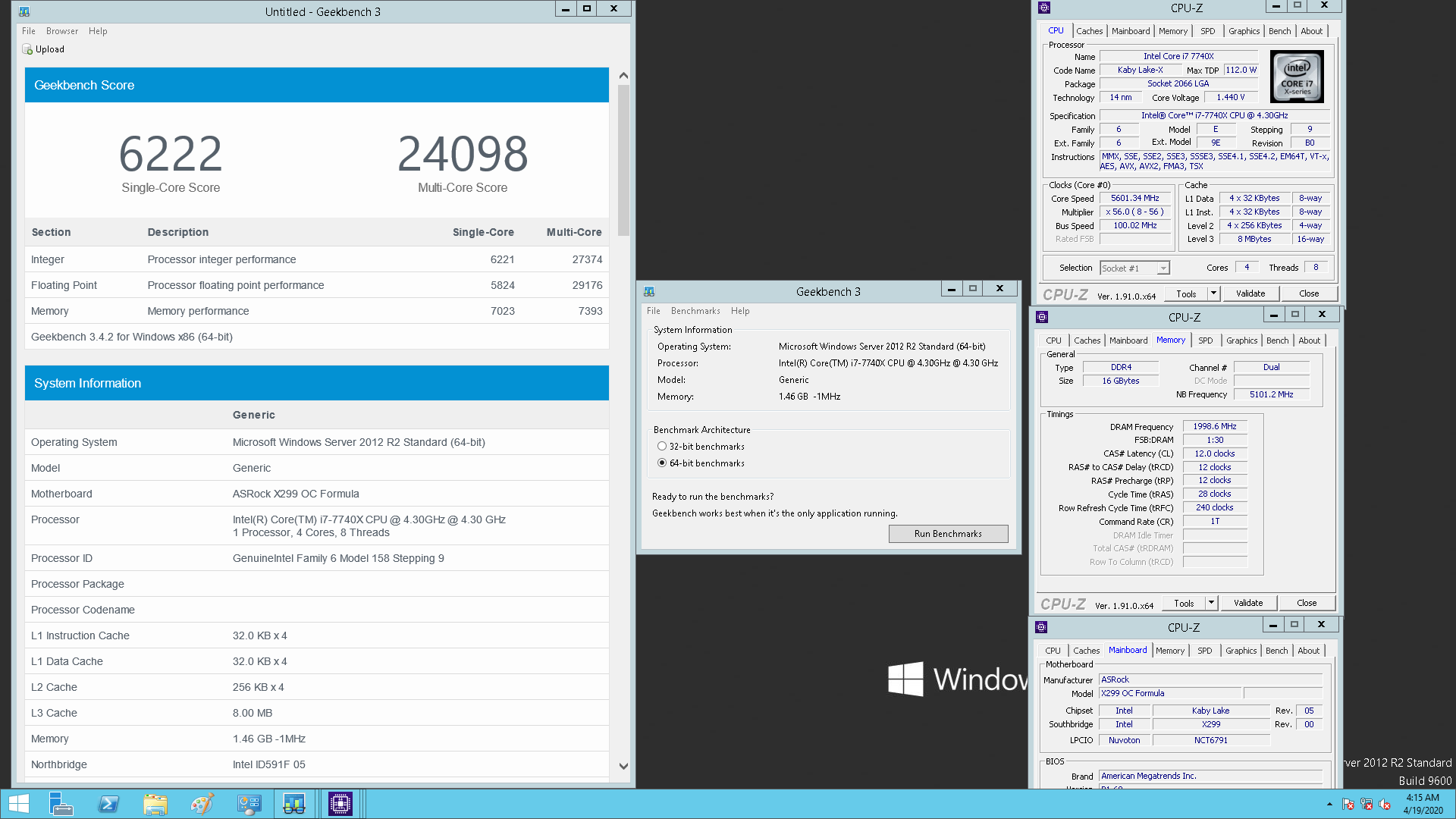The width and height of the screenshot is (1456, 819).
Task: Open Server Manager from the taskbar
Action: click(x=61, y=804)
